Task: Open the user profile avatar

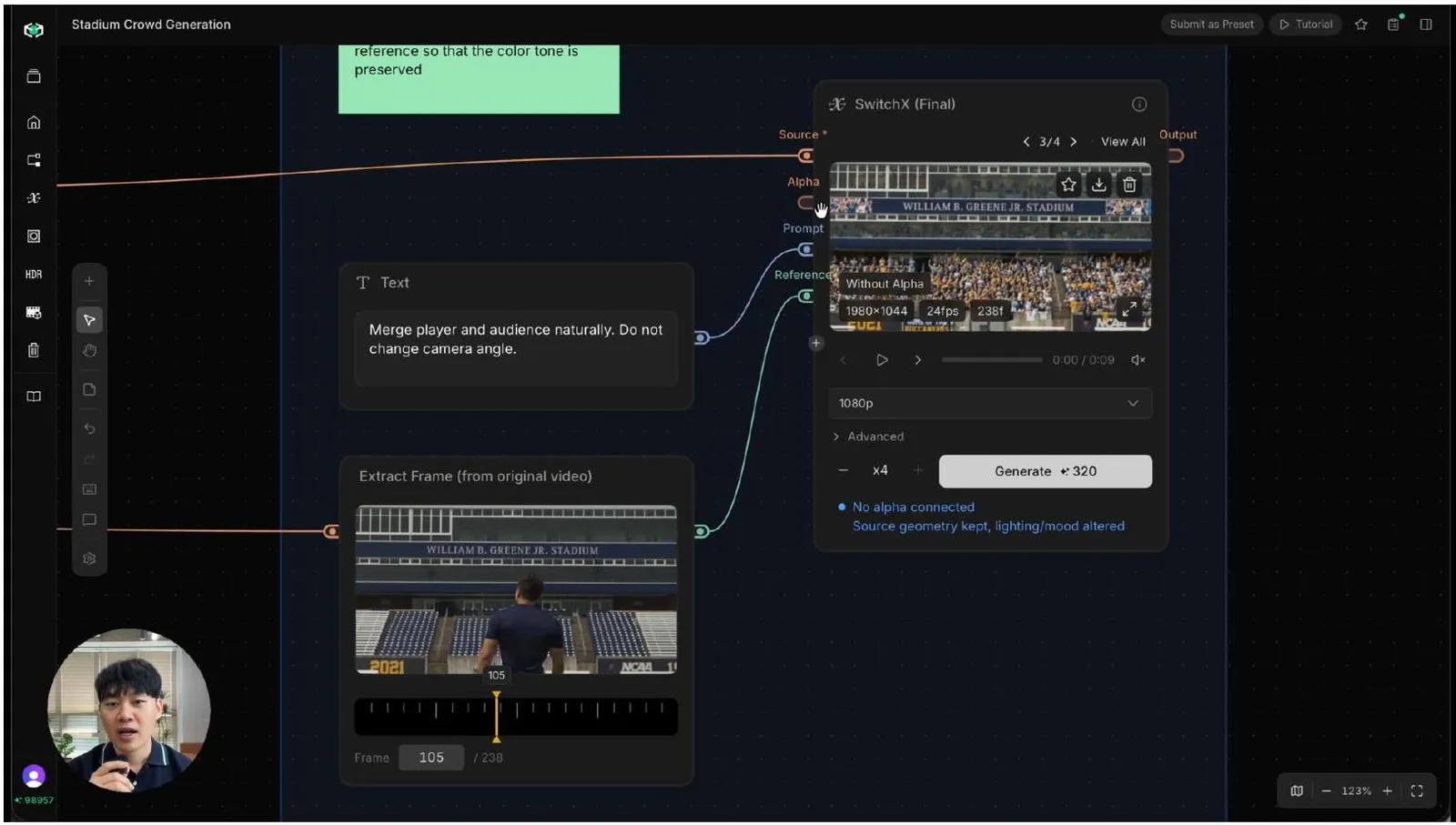Action: (34, 776)
